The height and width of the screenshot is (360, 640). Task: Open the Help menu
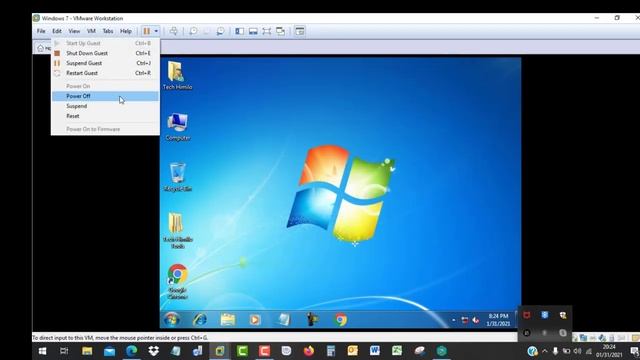pyautogui.click(x=126, y=31)
